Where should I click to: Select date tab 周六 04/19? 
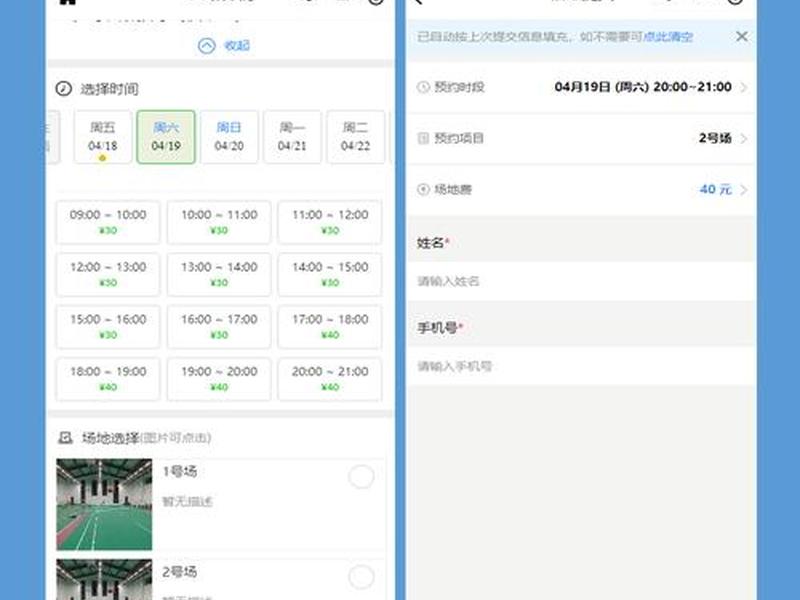pyautogui.click(x=166, y=137)
